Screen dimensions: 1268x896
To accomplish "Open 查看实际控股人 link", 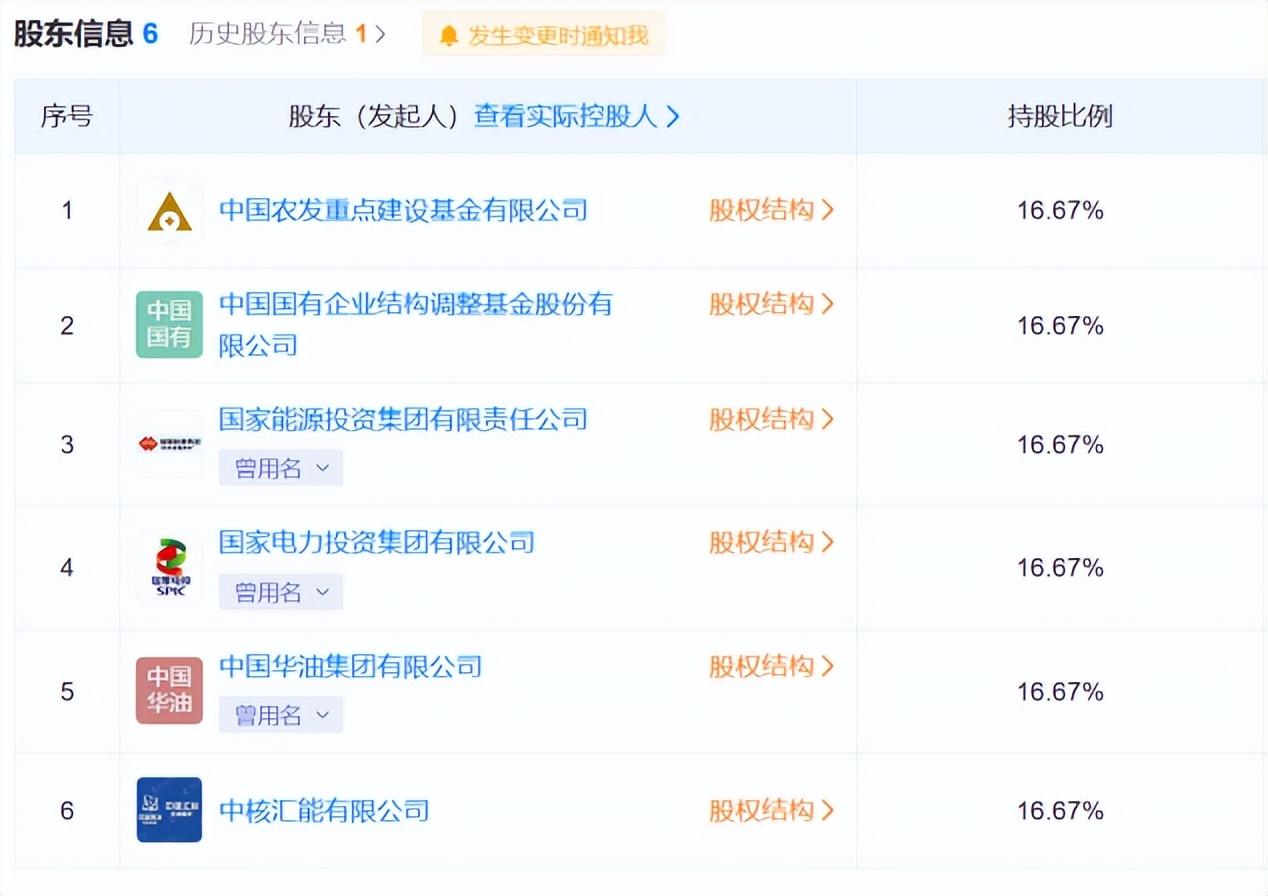I will click(x=576, y=117).
